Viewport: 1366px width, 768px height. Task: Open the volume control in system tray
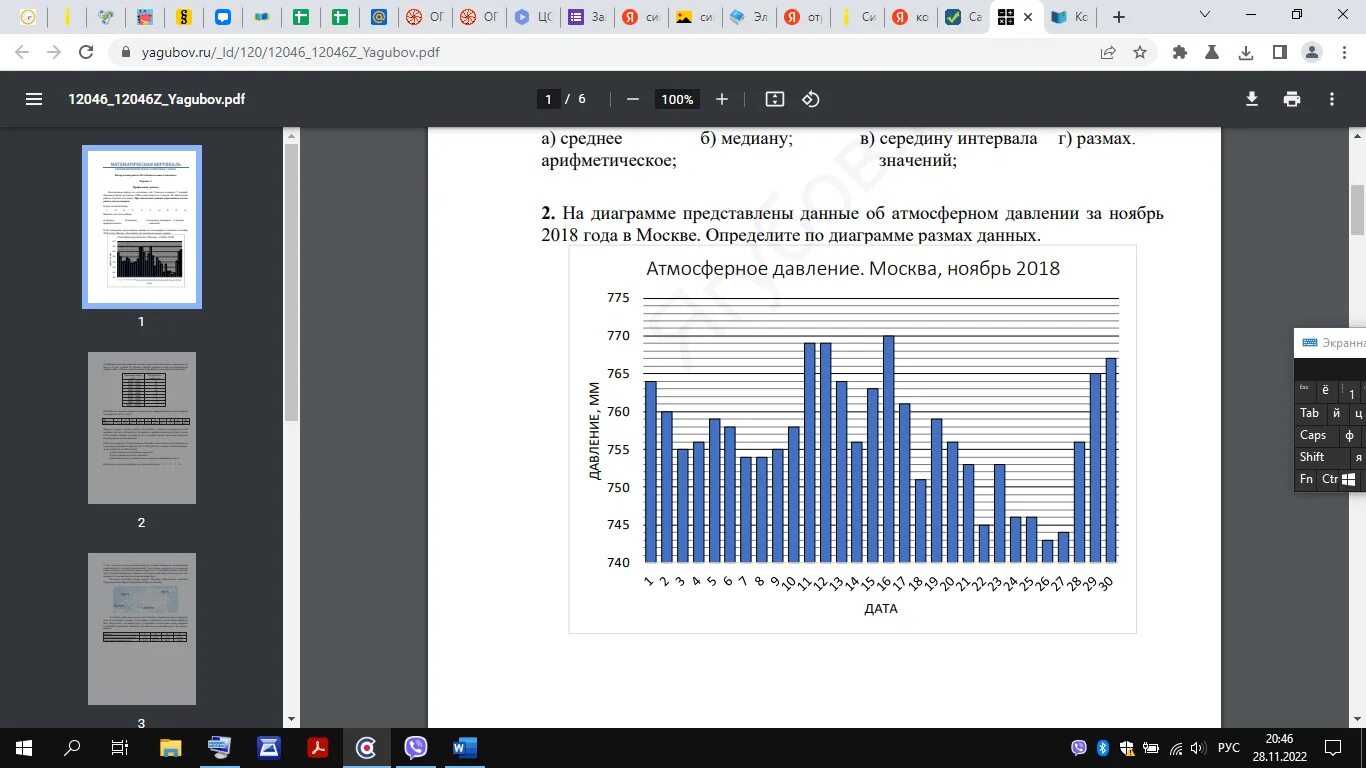coord(1198,748)
